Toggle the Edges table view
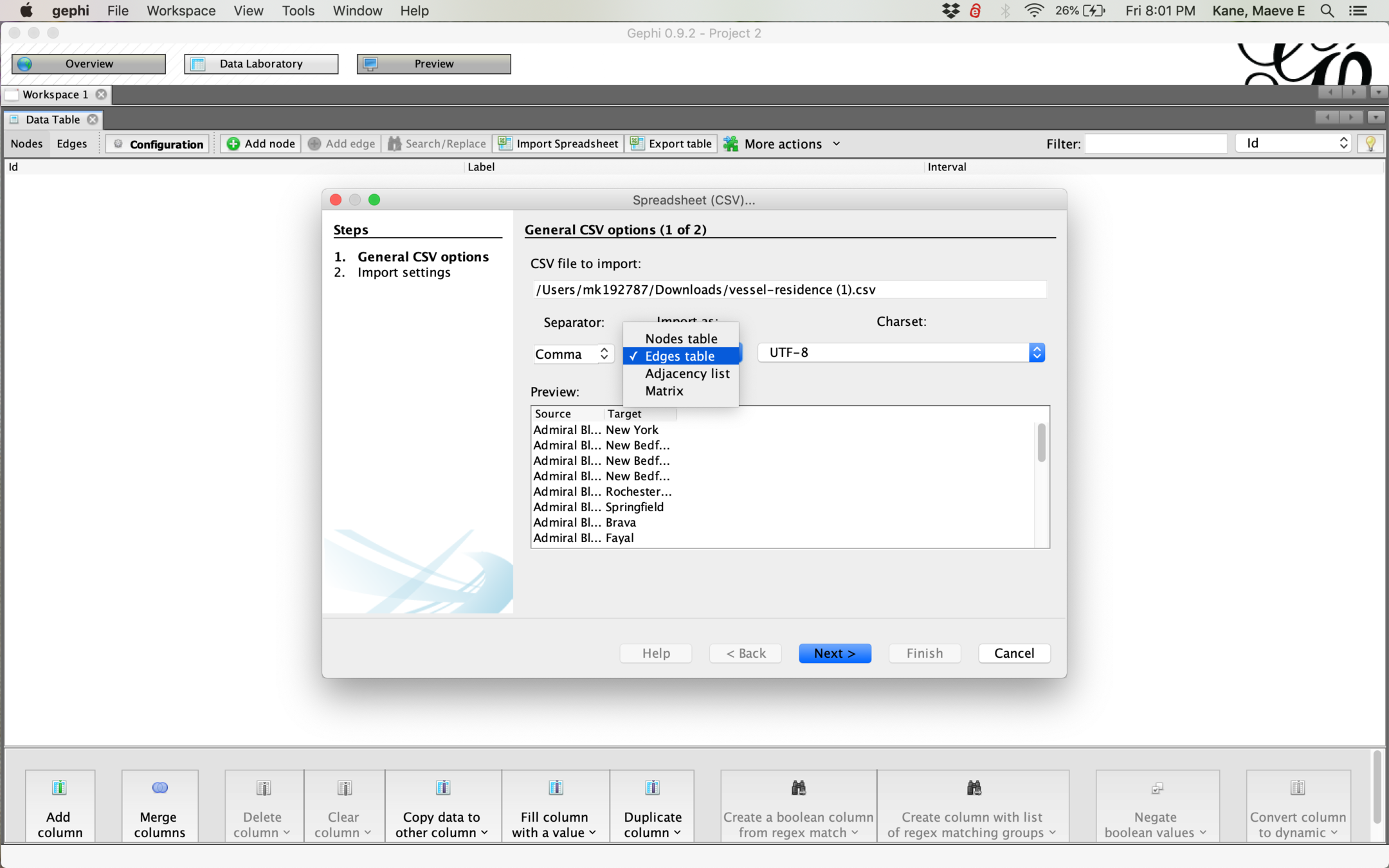The height and width of the screenshot is (868, 1389). tap(71, 143)
